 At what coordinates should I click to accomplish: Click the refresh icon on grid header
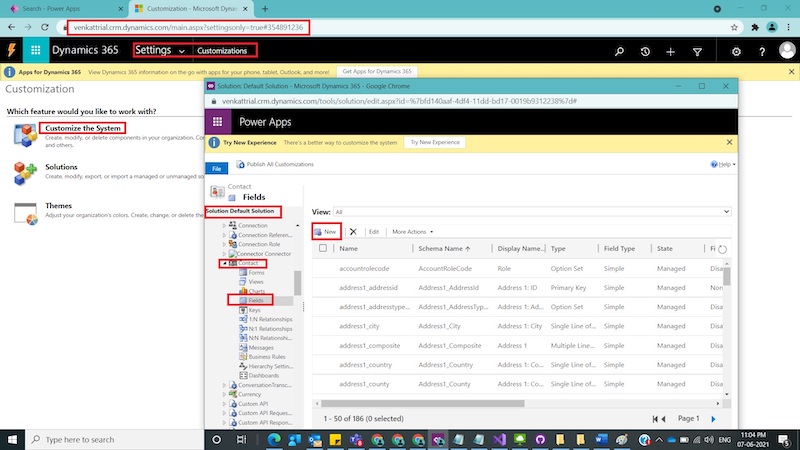722,249
